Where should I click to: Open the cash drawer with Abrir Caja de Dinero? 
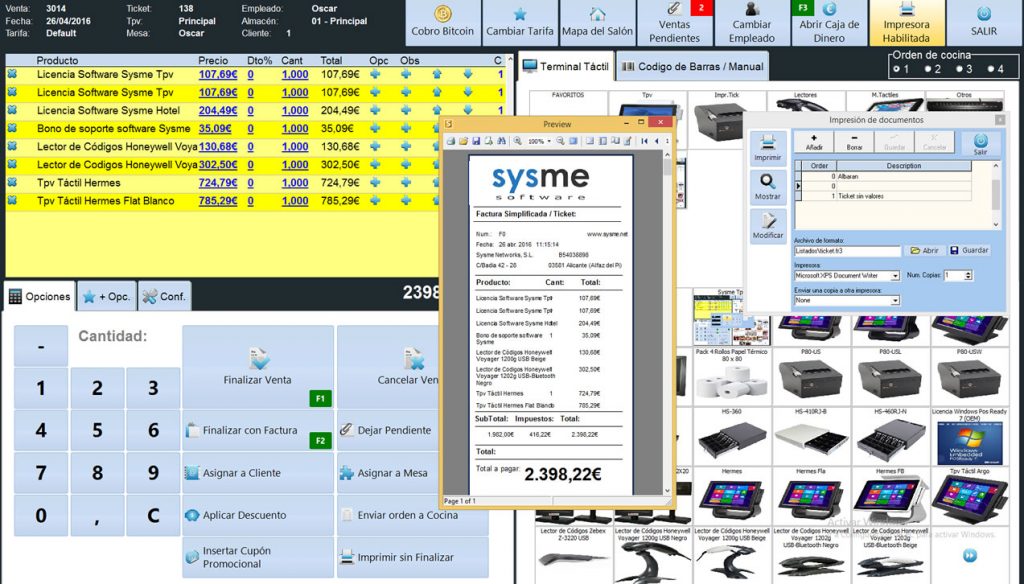coord(829,23)
